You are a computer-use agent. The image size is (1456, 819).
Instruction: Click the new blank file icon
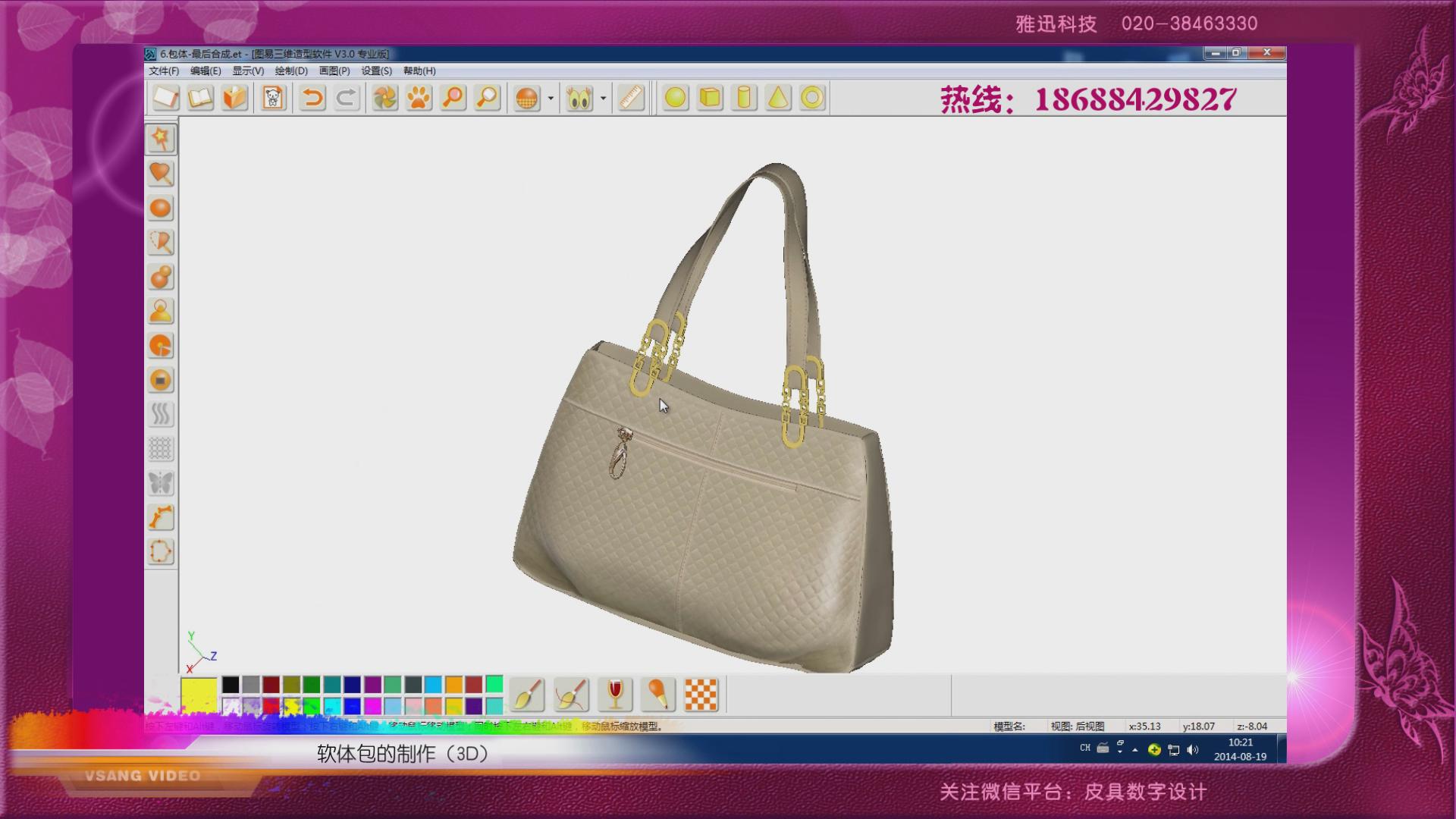(x=166, y=98)
